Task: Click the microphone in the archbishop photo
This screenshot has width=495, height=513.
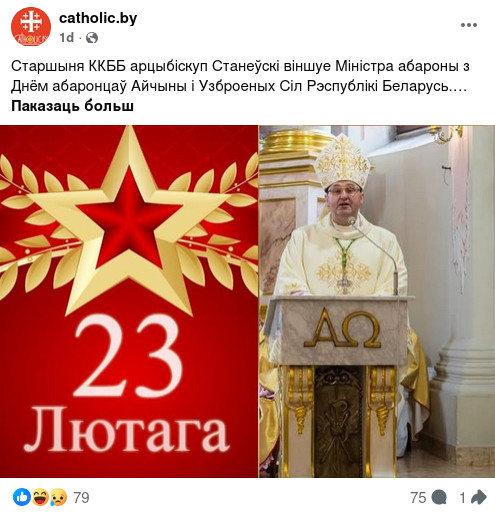Action: click(352, 222)
